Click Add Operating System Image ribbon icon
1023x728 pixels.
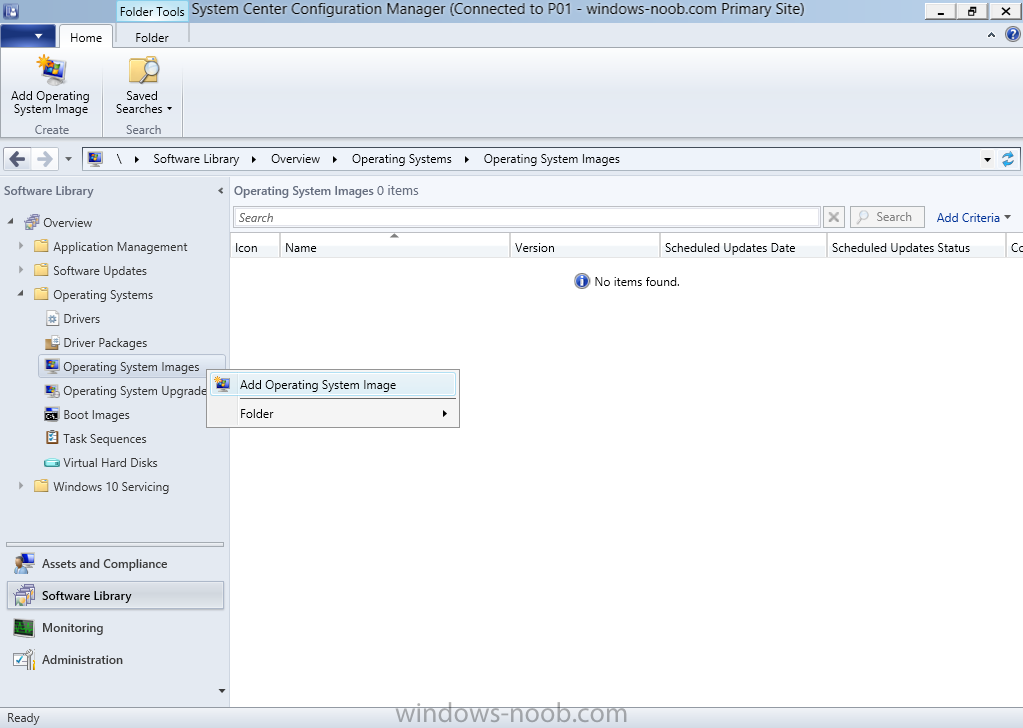[52, 70]
